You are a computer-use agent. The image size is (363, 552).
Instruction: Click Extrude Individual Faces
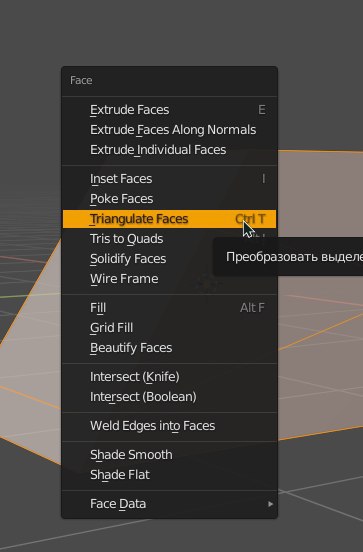169,150
